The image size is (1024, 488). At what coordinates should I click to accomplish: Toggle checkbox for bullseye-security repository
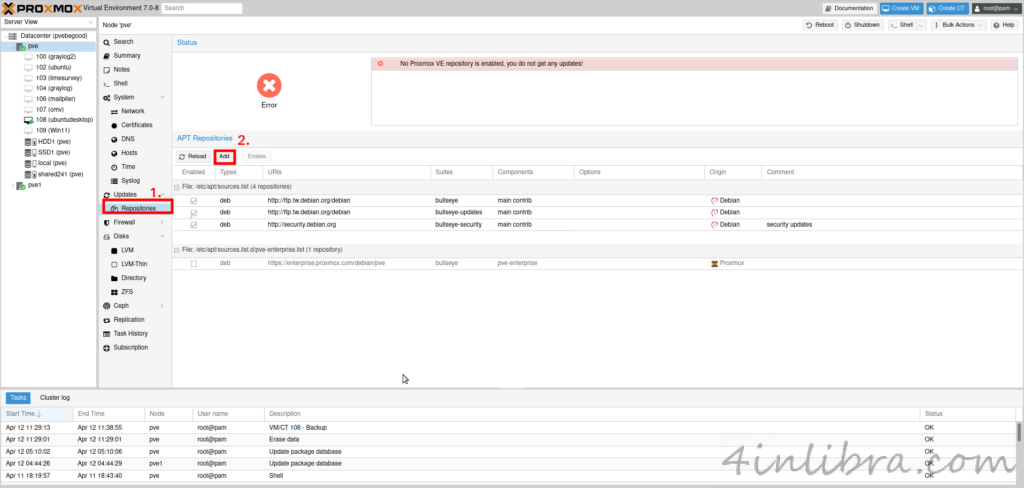[x=194, y=225]
